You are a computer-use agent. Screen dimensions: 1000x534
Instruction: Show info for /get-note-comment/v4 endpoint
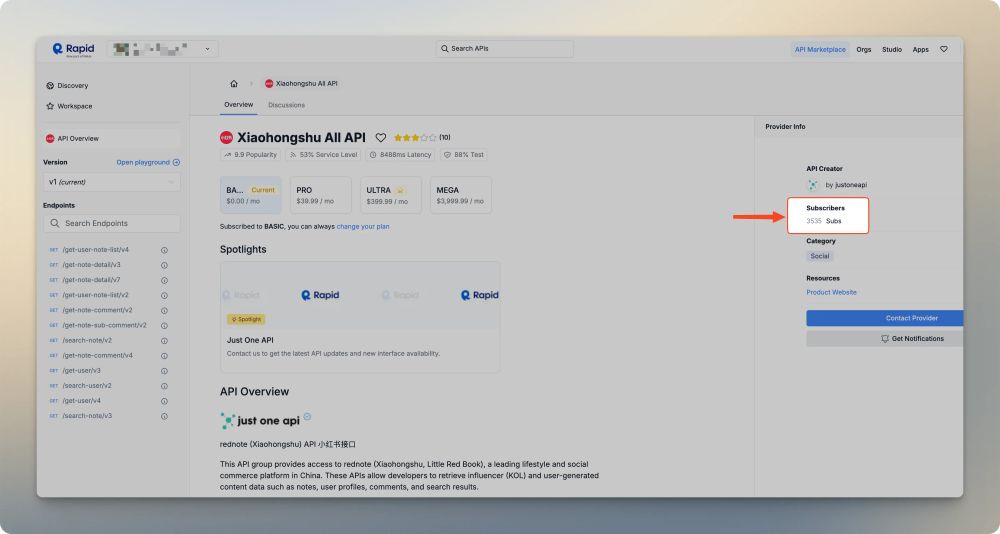pyautogui.click(x=164, y=356)
